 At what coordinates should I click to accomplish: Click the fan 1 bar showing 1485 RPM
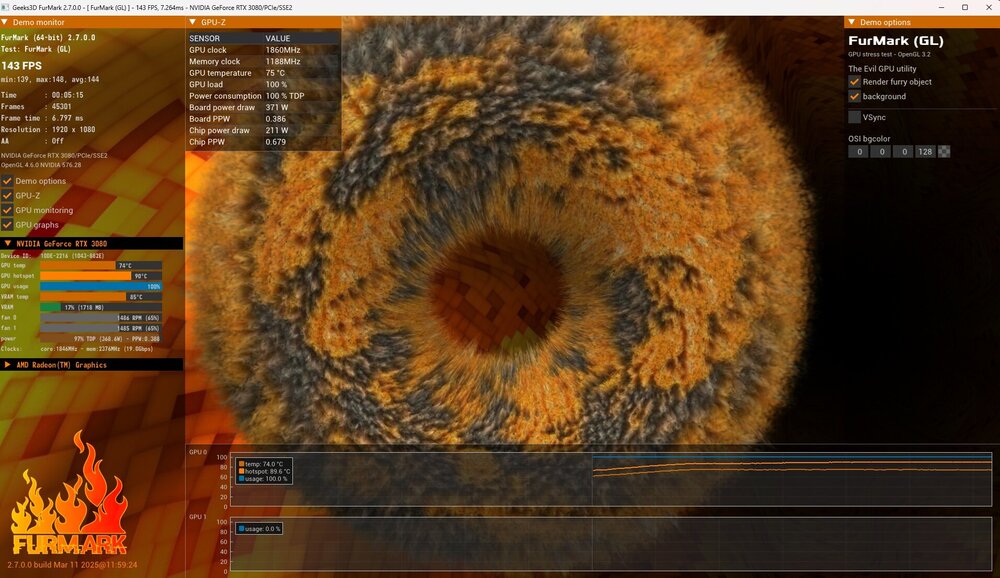point(101,328)
